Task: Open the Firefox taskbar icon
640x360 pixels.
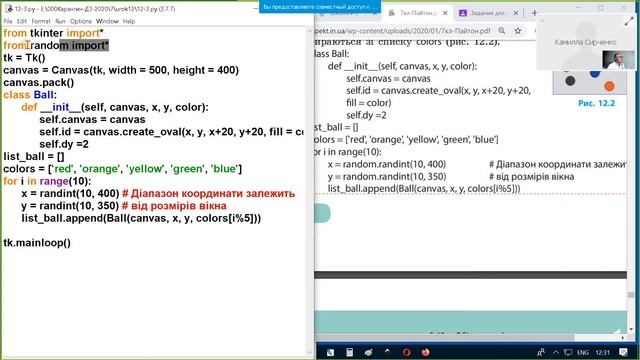Action: (425, 352)
